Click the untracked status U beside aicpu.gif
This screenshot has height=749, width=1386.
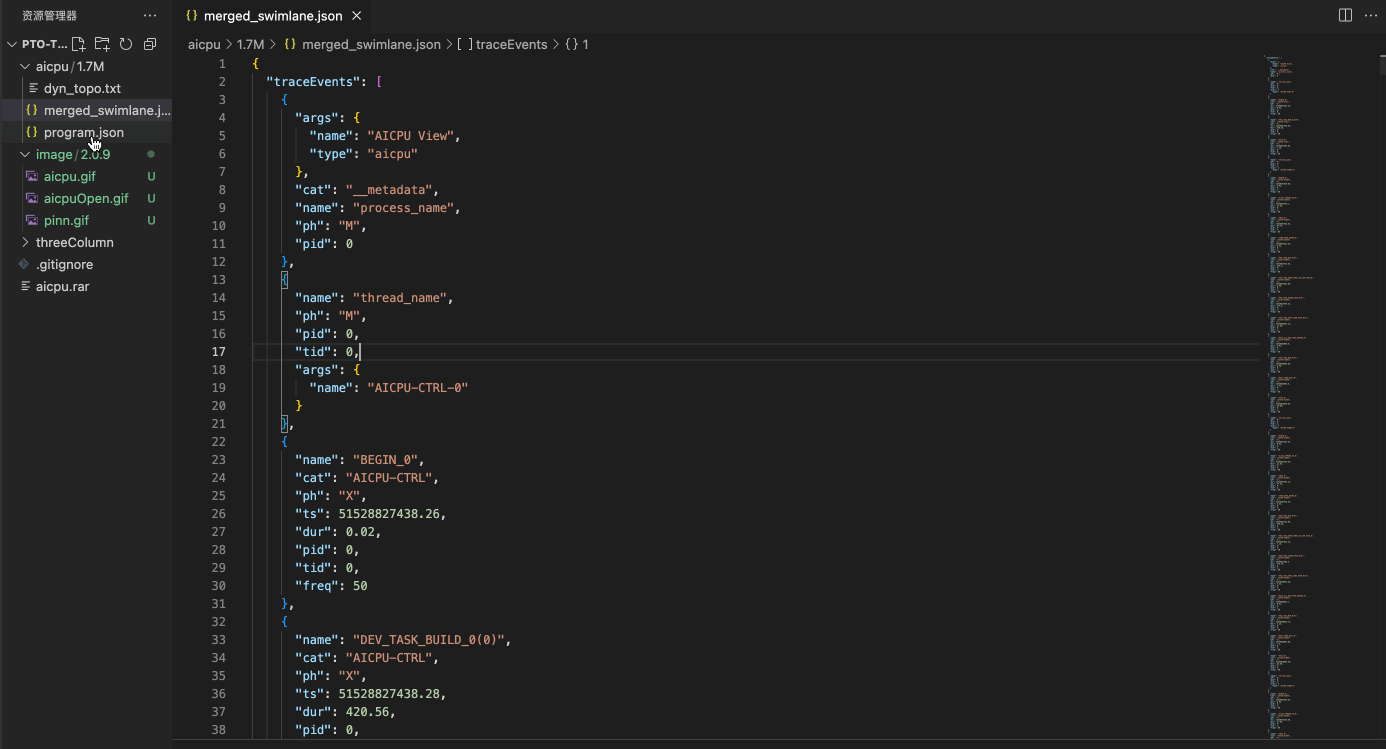[151, 176]
